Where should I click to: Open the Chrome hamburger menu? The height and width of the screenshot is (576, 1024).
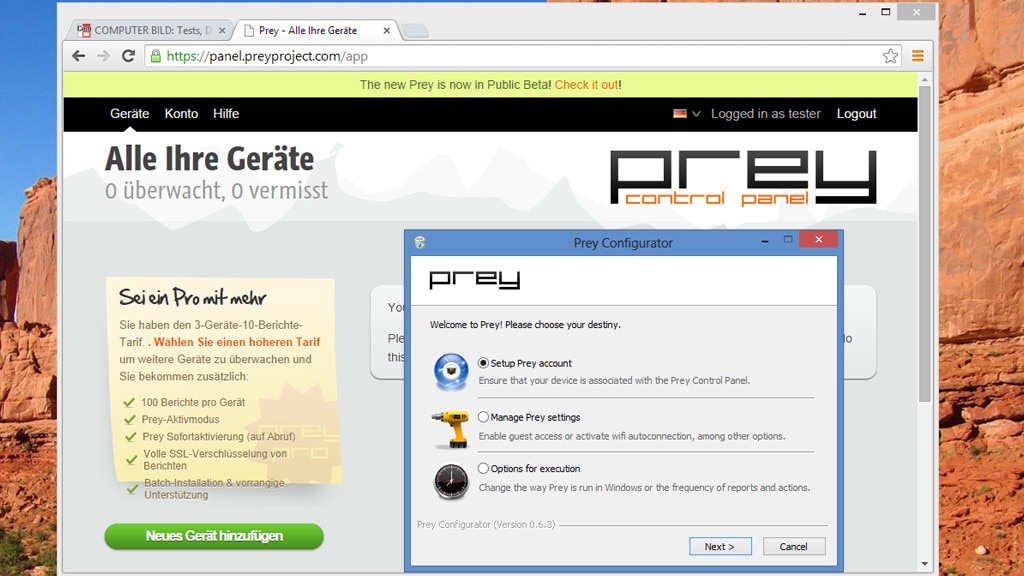[918, 56]
